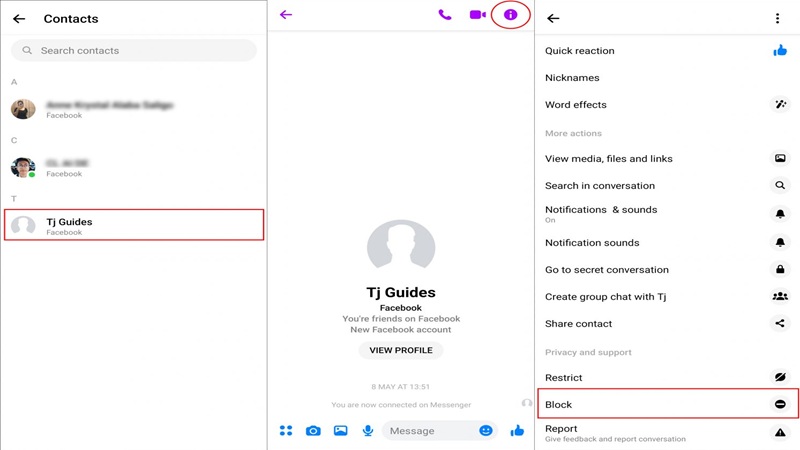Start a voice call with Tj Guides
Image resolution: width=800 pixels, height=450 pixels.
[445, 14]
